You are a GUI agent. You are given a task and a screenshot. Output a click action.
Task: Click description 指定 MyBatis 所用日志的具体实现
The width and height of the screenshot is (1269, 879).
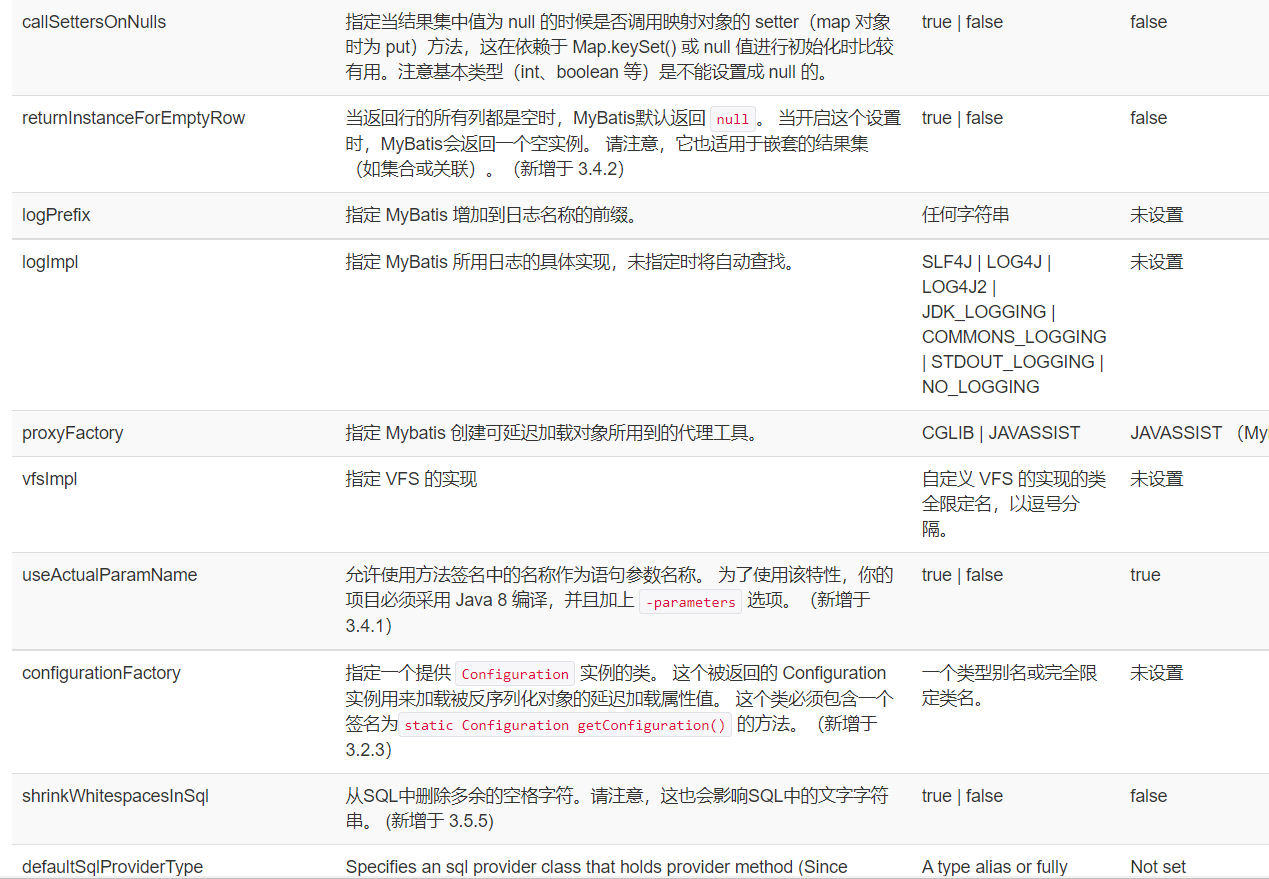(x=570, y=262)
